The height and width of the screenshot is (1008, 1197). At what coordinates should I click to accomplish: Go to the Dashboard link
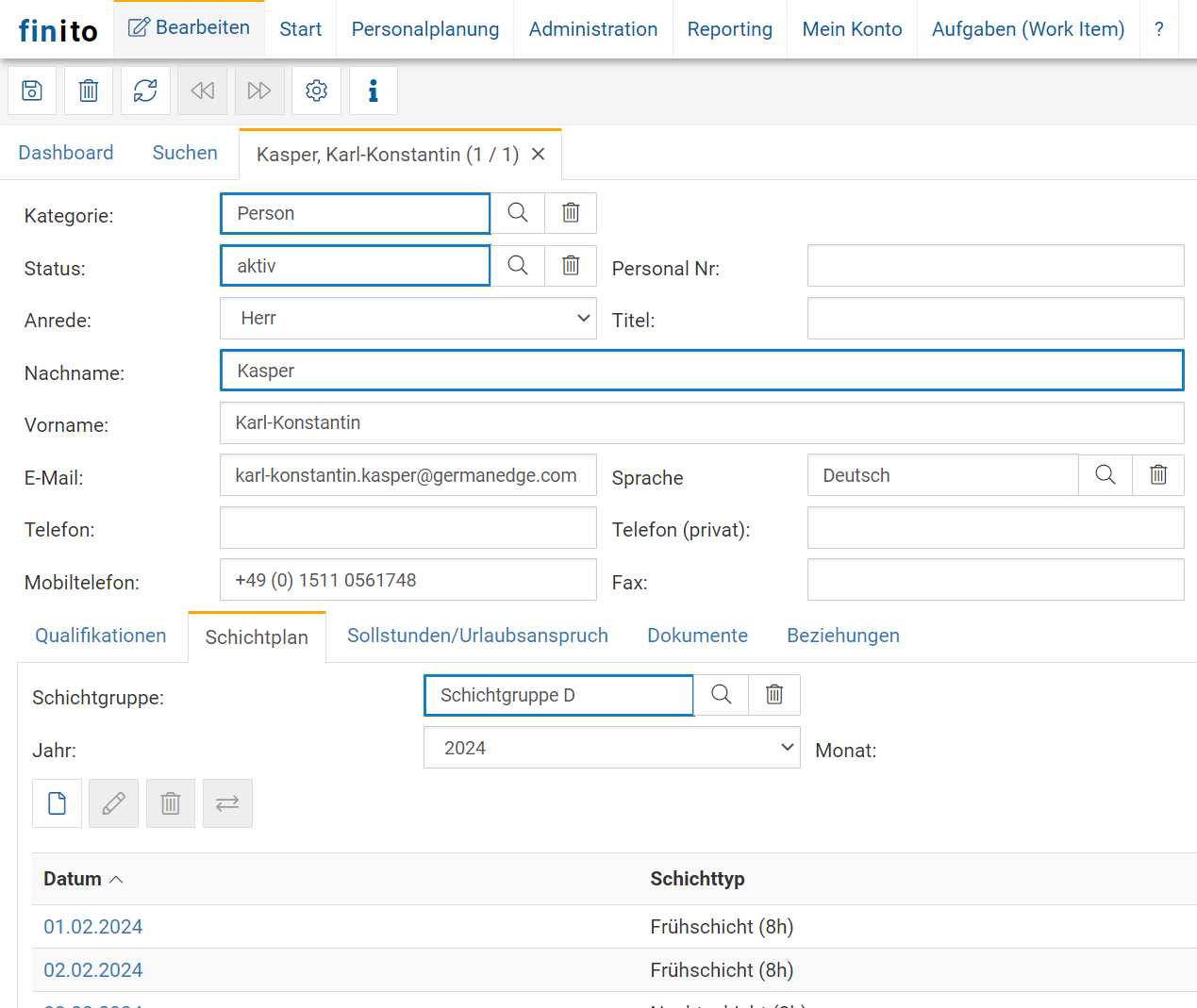pos(66,153)
